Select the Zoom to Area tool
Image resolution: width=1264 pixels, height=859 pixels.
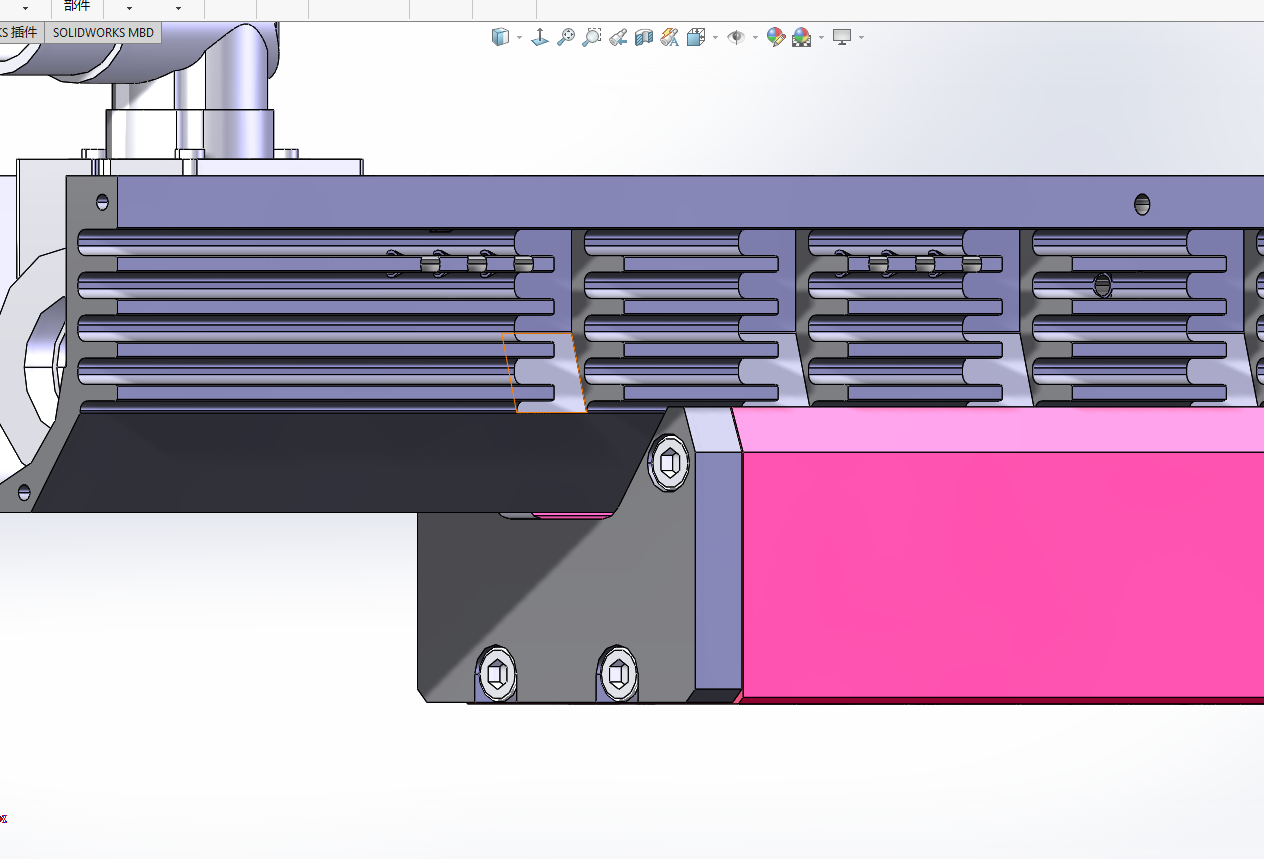tap(592, 38)
